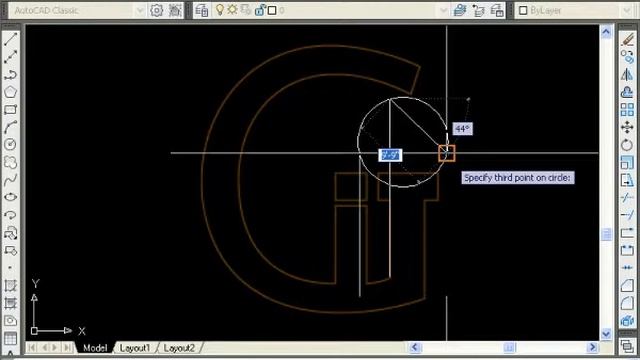640x360 pixels.
Task: Select the Arc tool
Action: [10, 127]
